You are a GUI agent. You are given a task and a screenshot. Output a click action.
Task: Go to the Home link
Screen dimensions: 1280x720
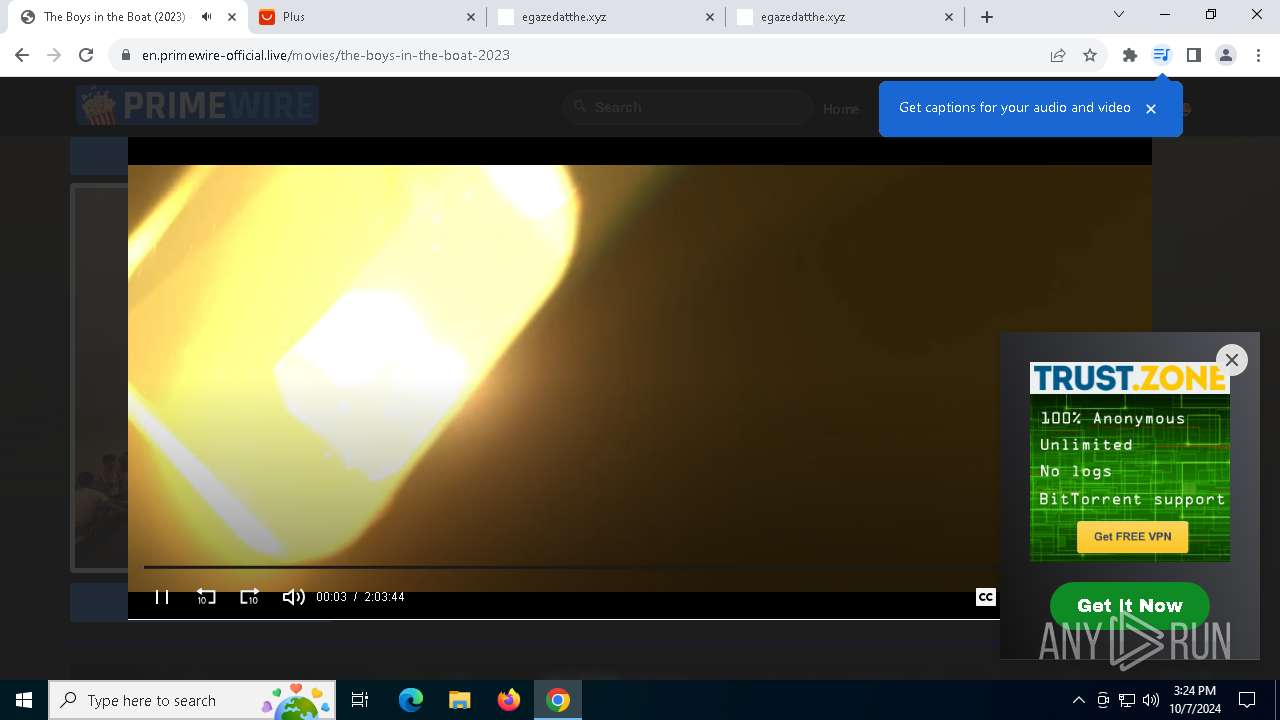tap(841, 109)
